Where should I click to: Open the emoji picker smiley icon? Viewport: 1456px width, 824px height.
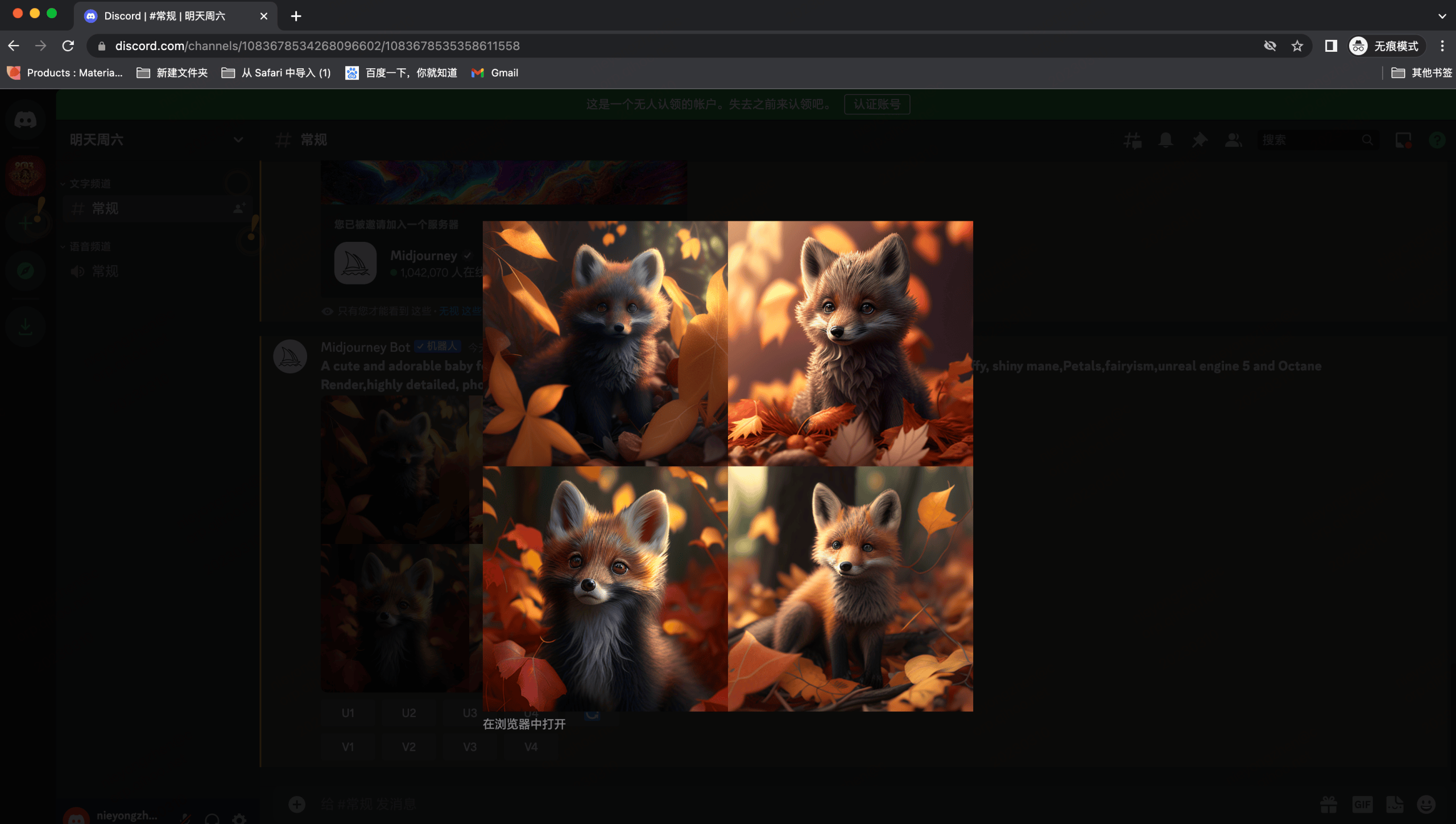point(1426,804)
